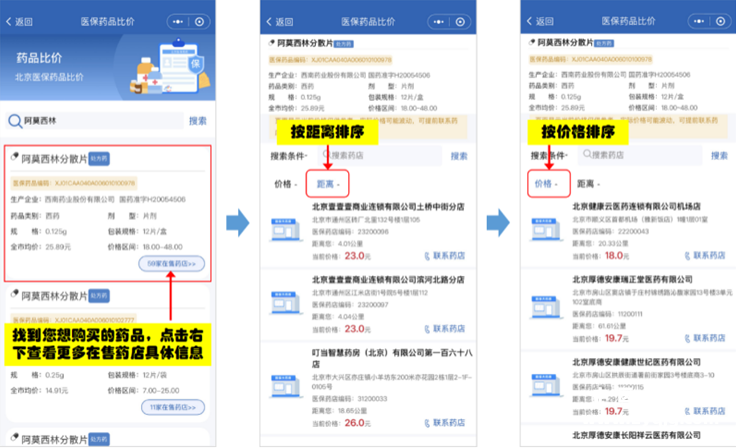Viewport: 736px width, 448px height.
Task: Contact 叮当智慧药房 via 联系药店
Action: coord(445,423)
